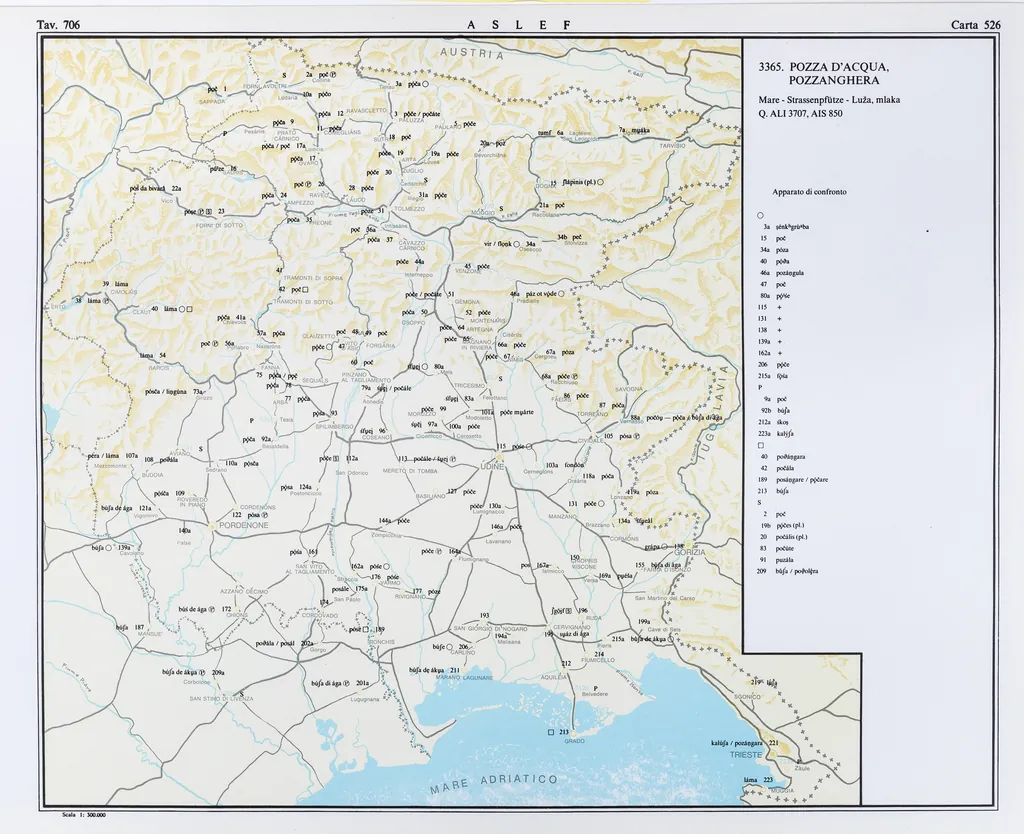
Task: Click the circle symbol in the legend
Action: 761,216
